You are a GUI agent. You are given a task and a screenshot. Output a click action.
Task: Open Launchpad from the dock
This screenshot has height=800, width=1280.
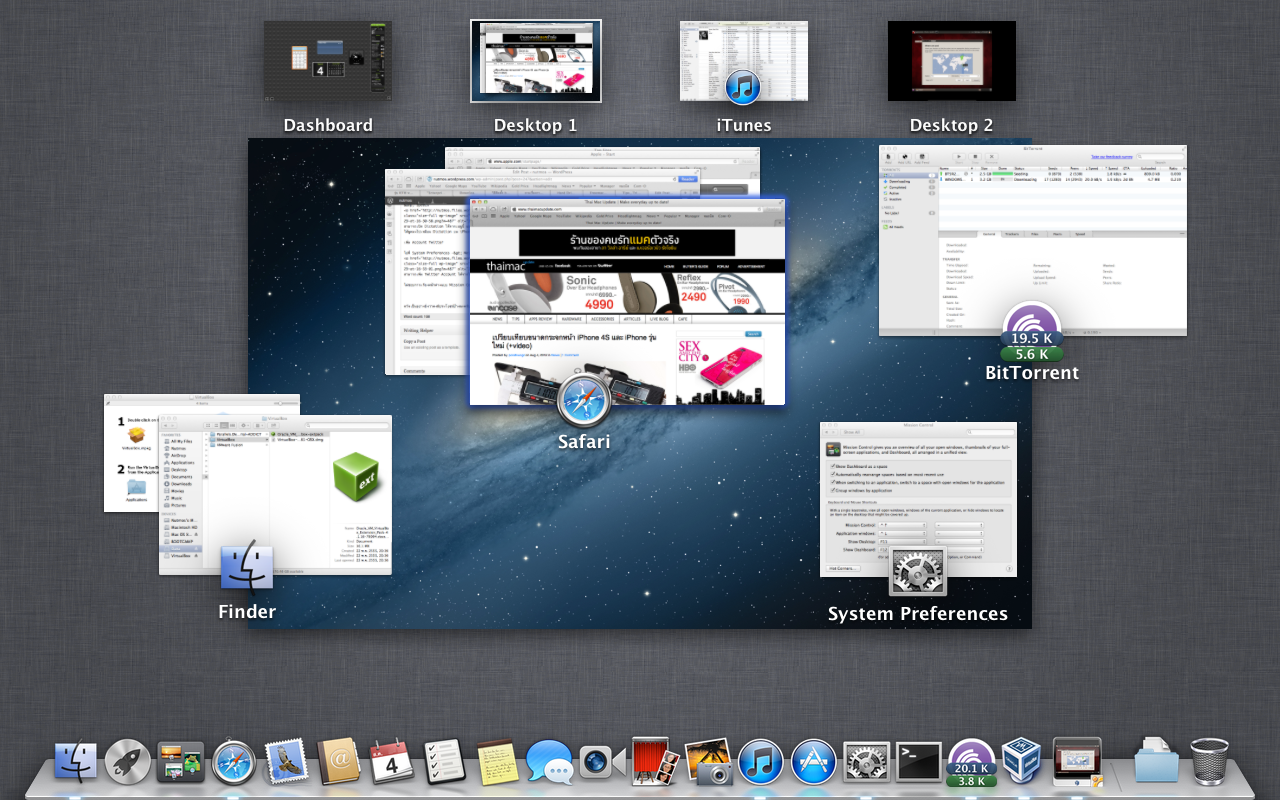click(x=128, y=762)
